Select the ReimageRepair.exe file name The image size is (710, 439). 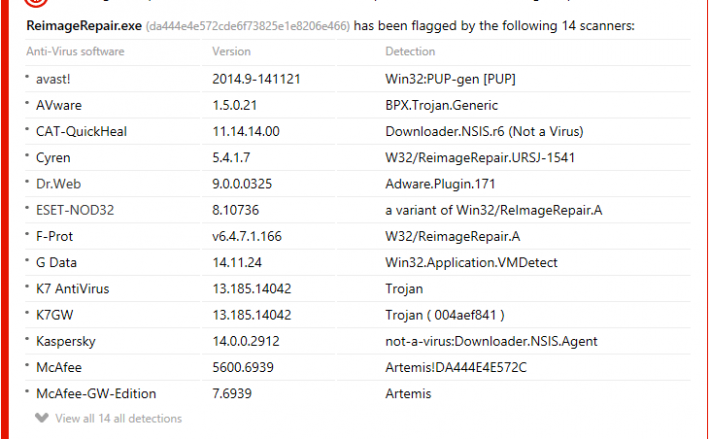(84, 26)
